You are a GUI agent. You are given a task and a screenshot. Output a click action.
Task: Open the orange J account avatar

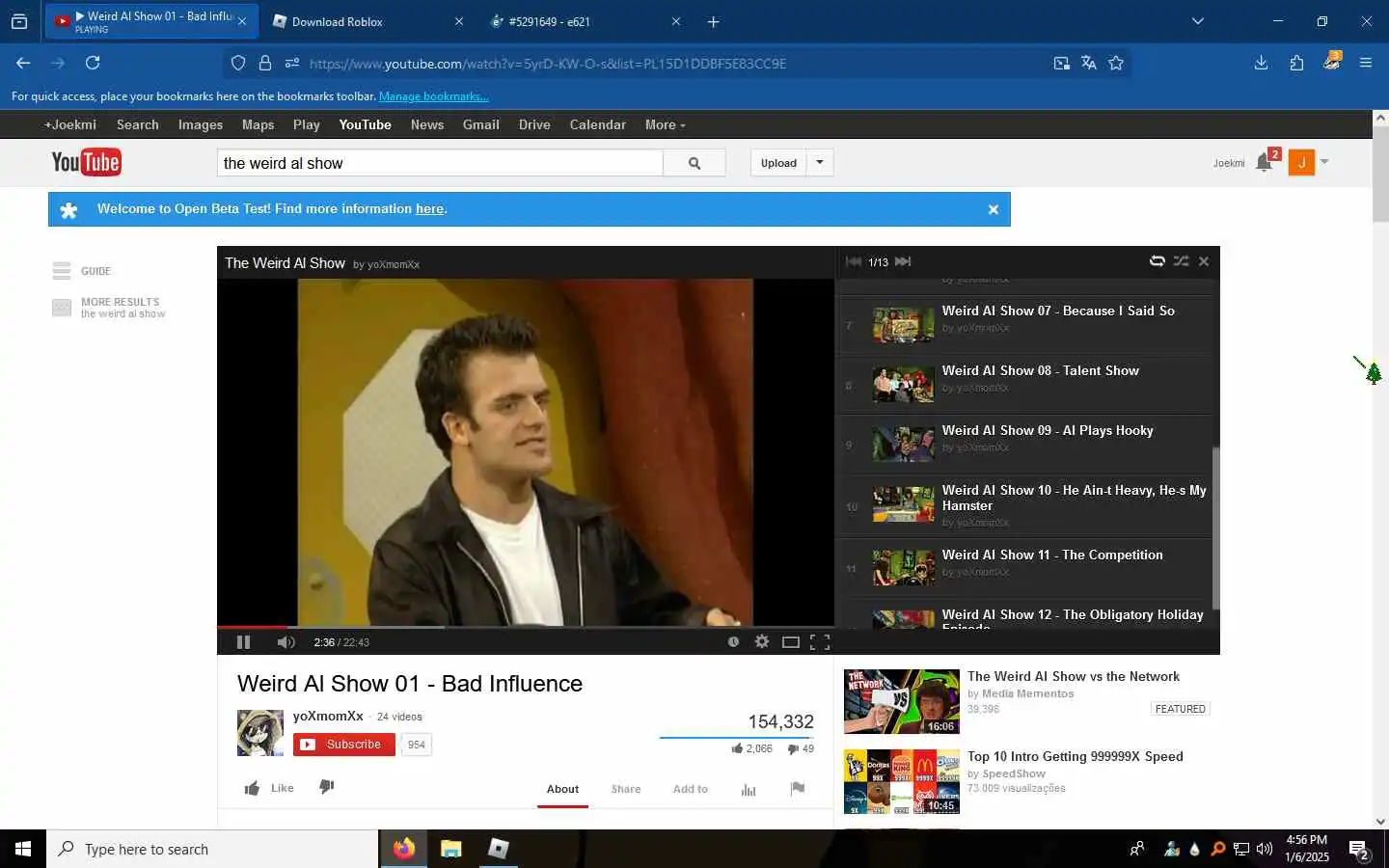1301,163
